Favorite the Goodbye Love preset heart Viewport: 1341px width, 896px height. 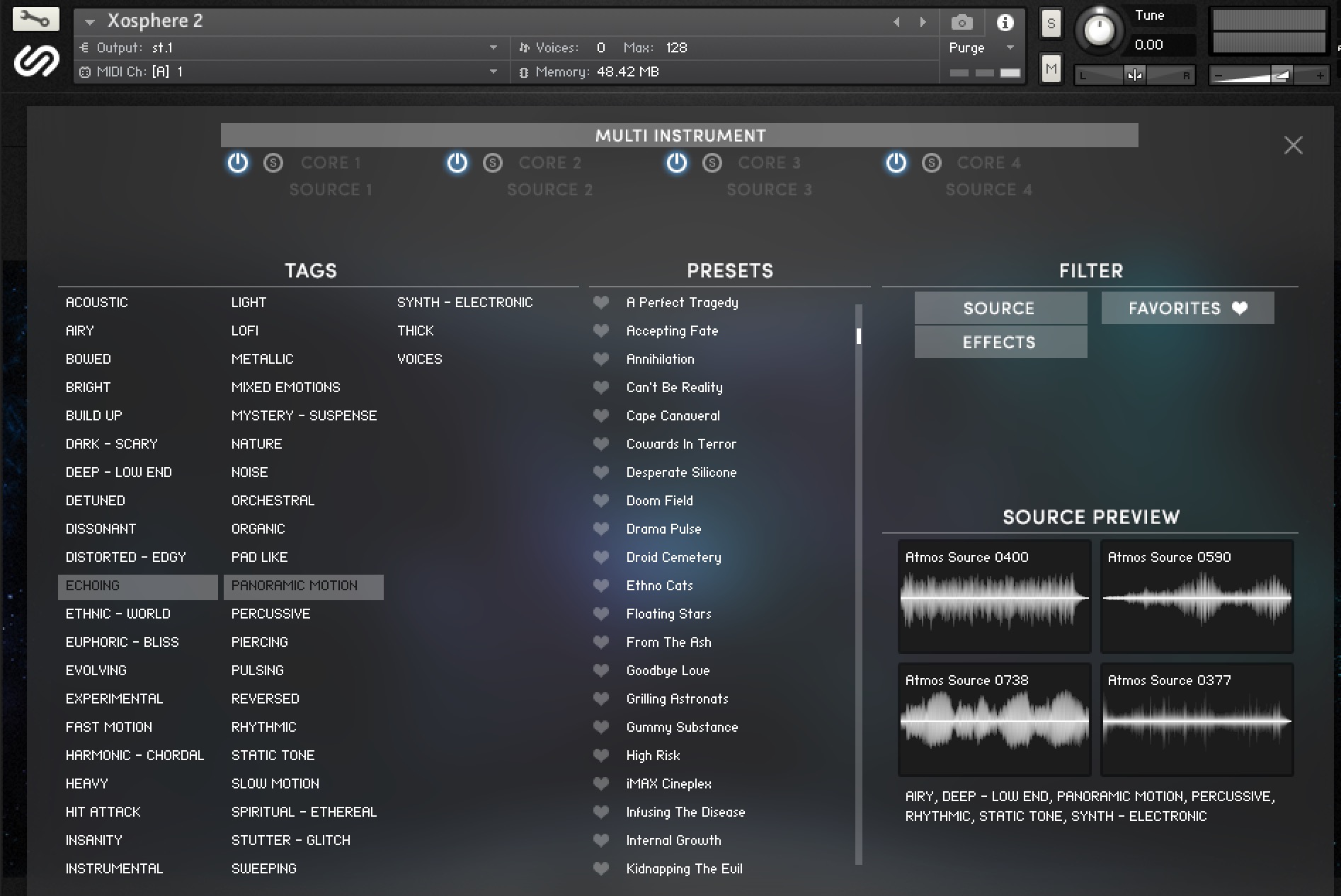pyautogui.click(x=601, y=670)
